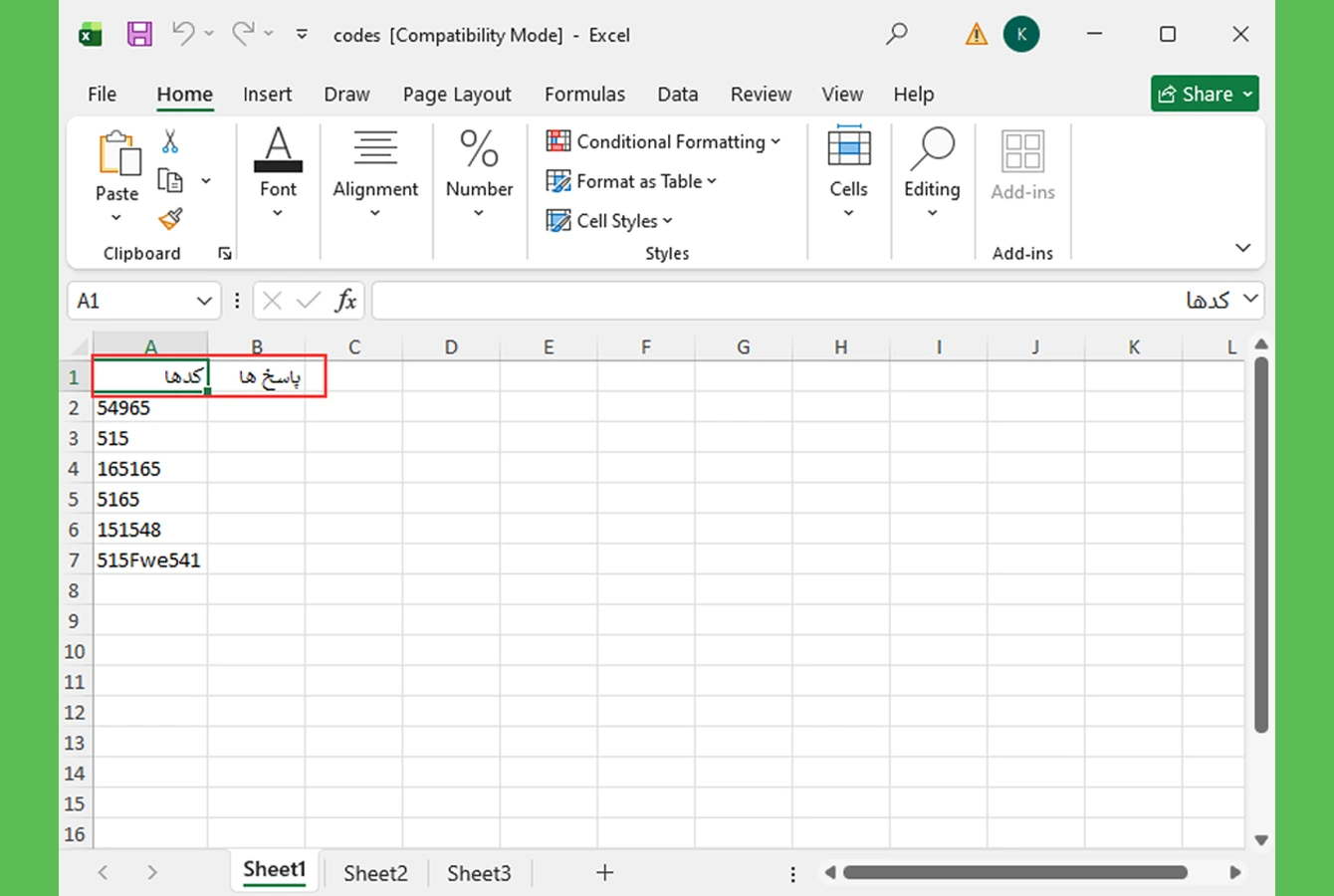Viewport: 1334px width, 896px height.
Task: Click the Copy icon
Action: pyautogui.click(x=171, y=180)
